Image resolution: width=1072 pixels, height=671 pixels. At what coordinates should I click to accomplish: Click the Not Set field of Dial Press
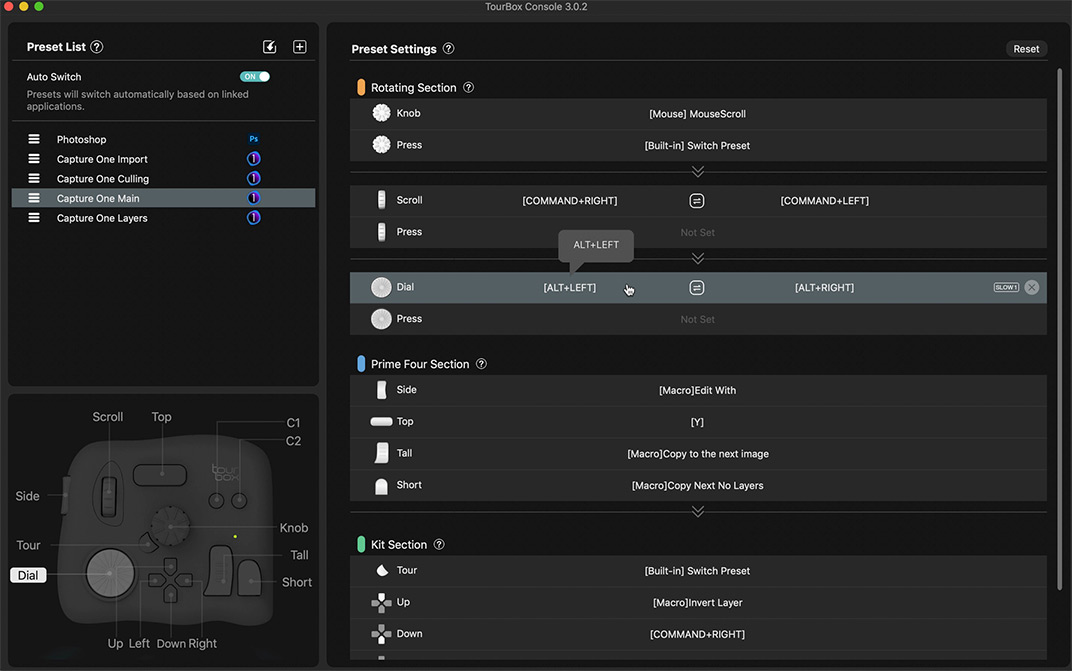click(x=697, y=319)
